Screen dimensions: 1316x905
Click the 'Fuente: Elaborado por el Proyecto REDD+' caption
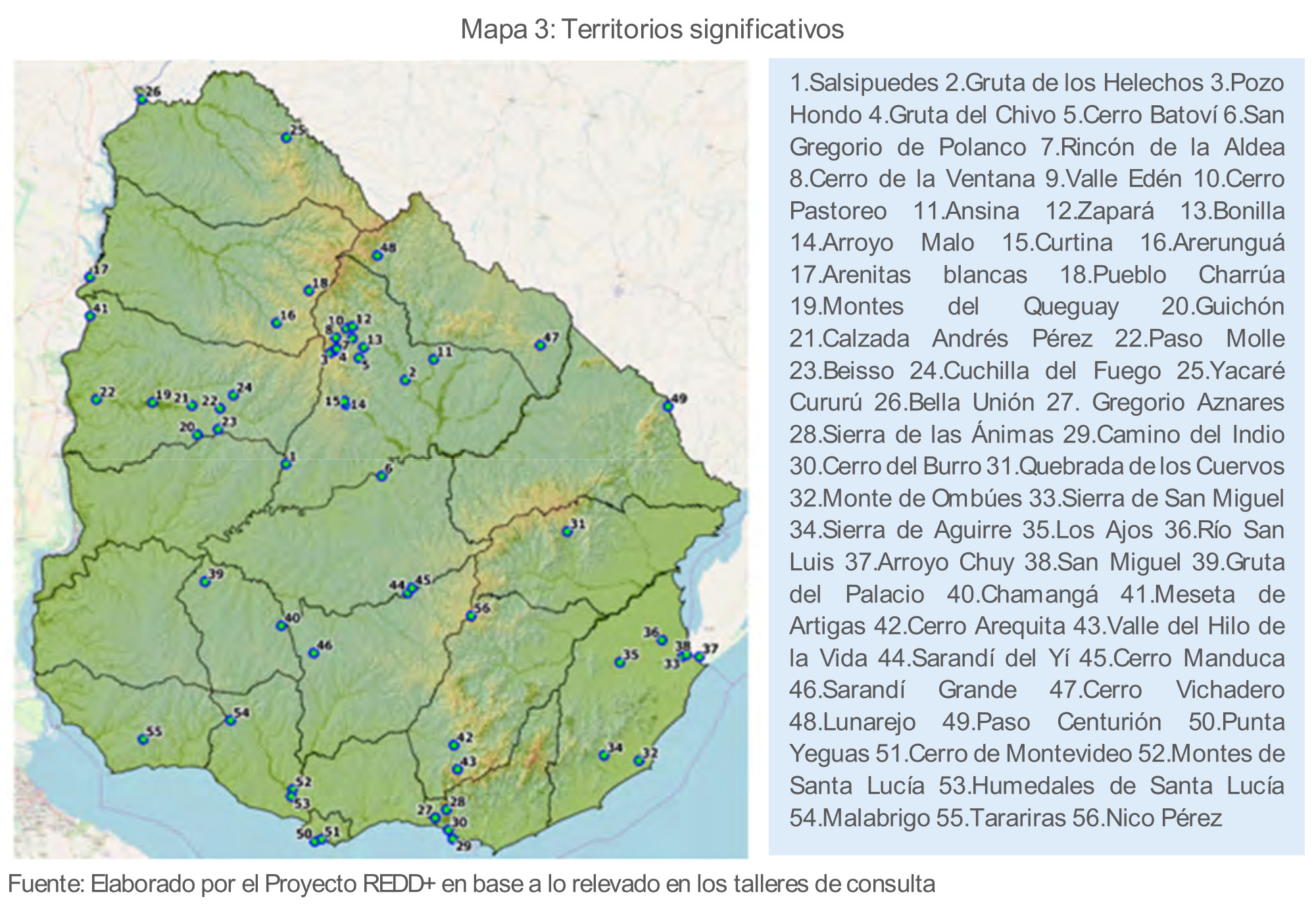coord(471,883)
